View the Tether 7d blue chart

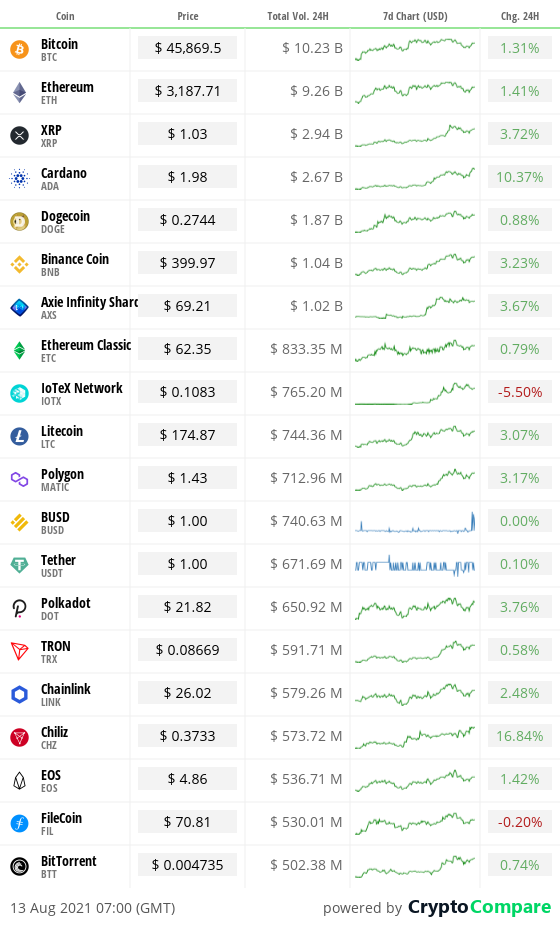(x=415, y=565)
